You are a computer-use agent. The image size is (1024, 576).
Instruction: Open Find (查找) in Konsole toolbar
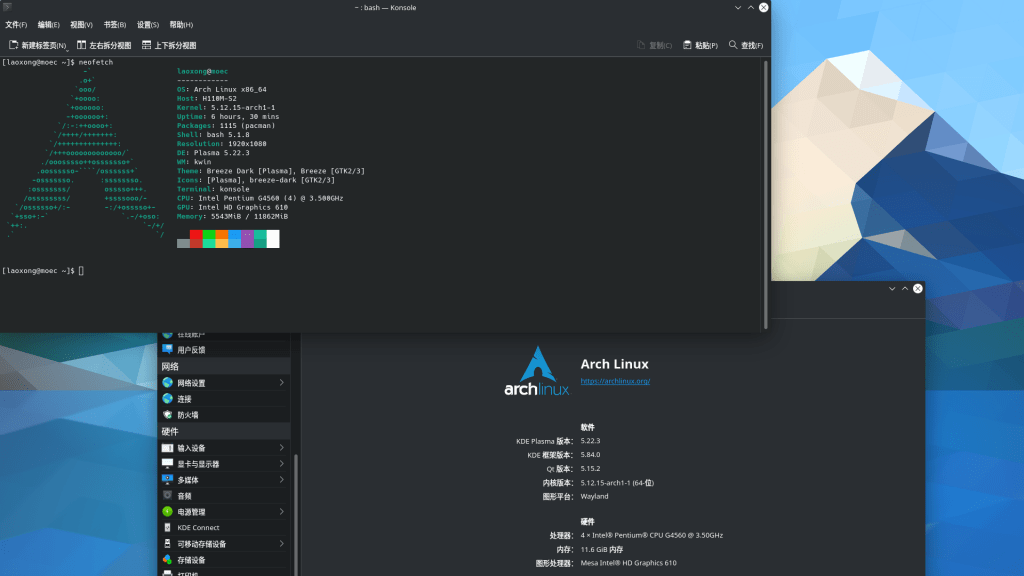(746, 45)
